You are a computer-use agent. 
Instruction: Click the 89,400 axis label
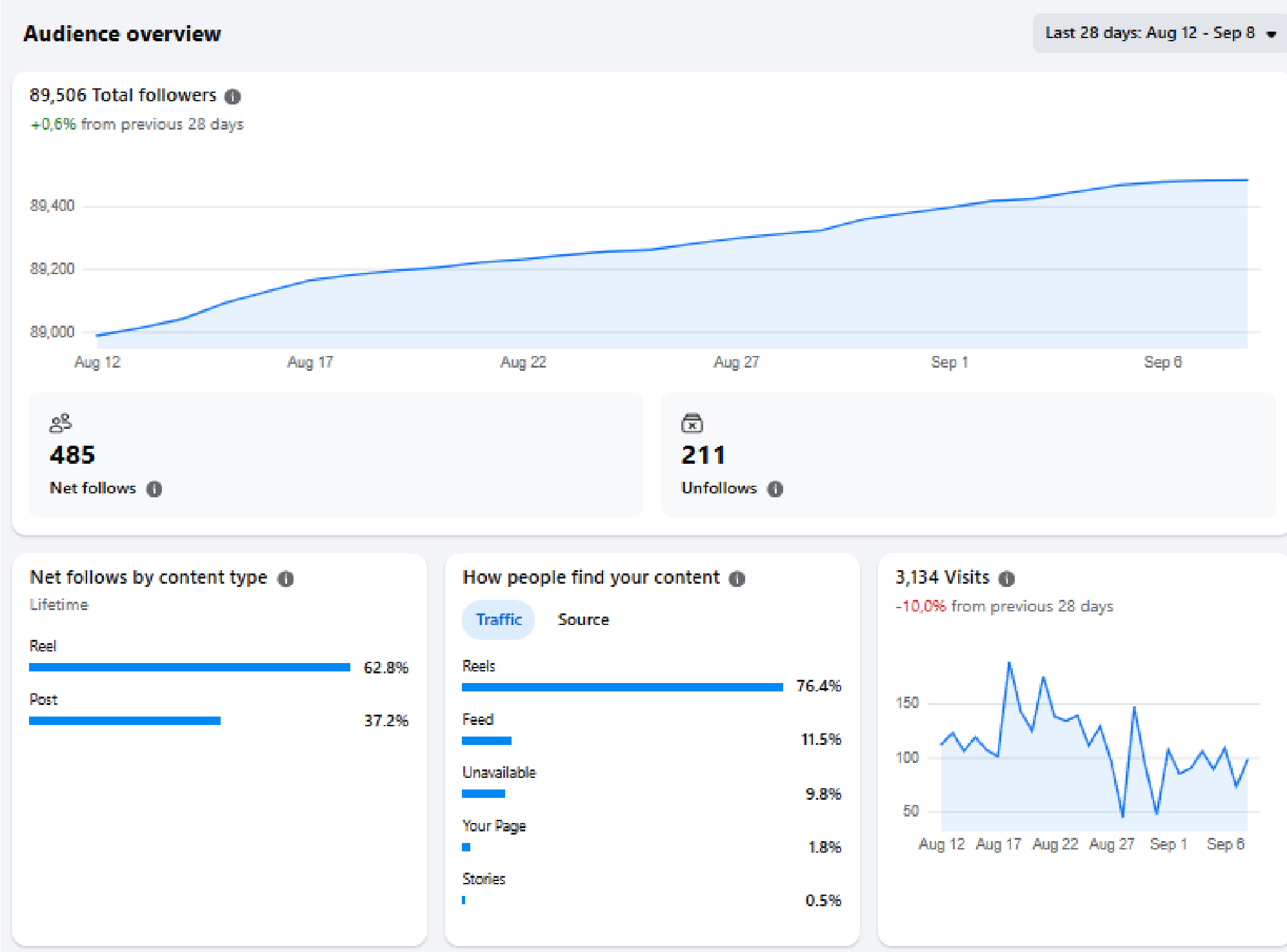(x=52, y=206)
